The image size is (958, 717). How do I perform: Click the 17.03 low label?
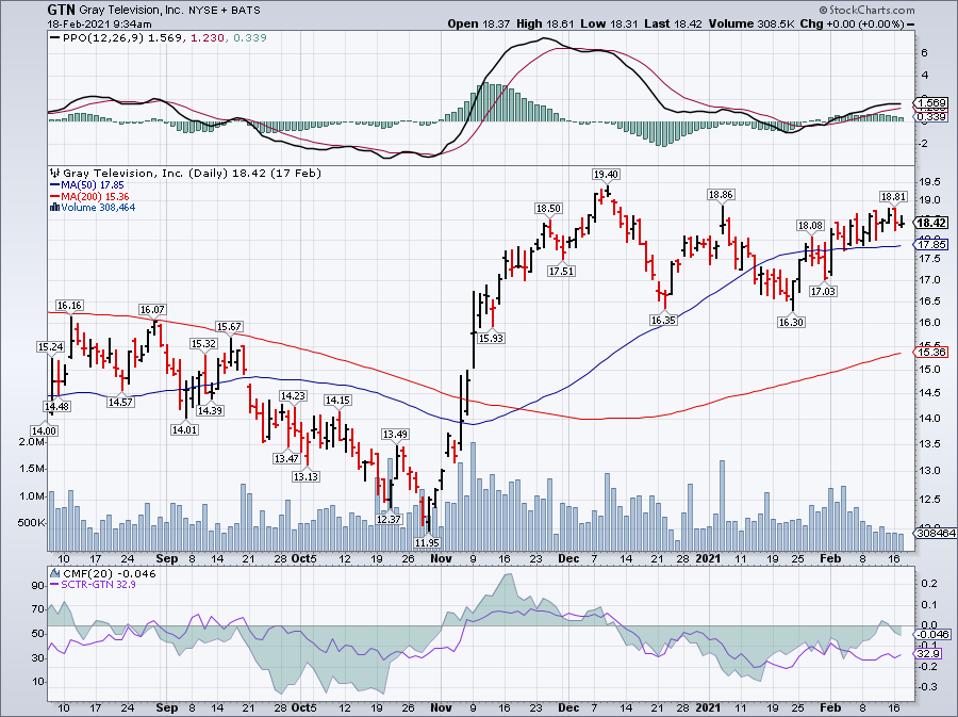coord(824,292)
